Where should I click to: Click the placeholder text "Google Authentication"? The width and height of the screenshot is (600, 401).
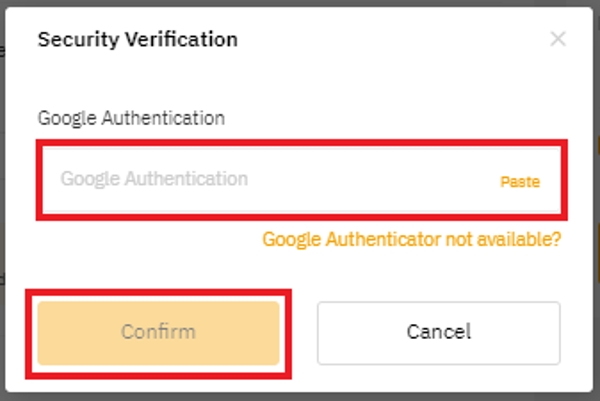pos(154,180)
